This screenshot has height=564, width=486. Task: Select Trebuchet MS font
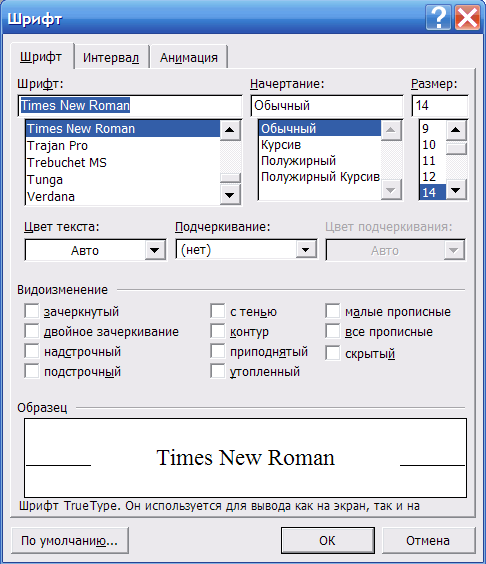123,163
